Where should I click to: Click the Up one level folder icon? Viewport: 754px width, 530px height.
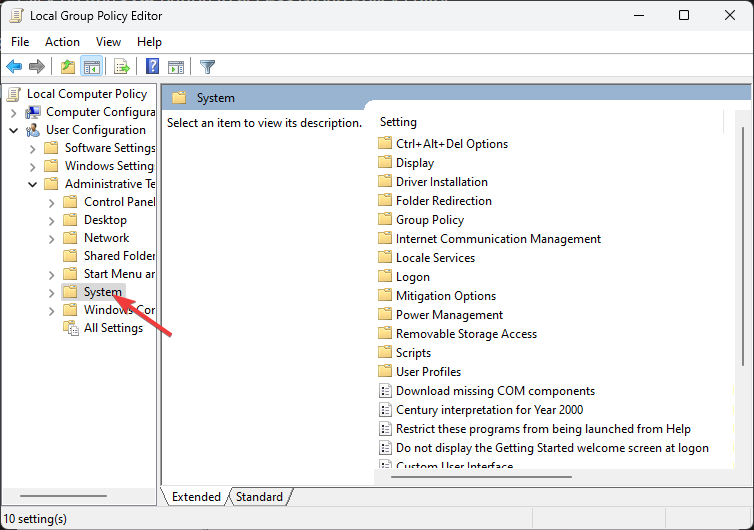click(68, 66)
